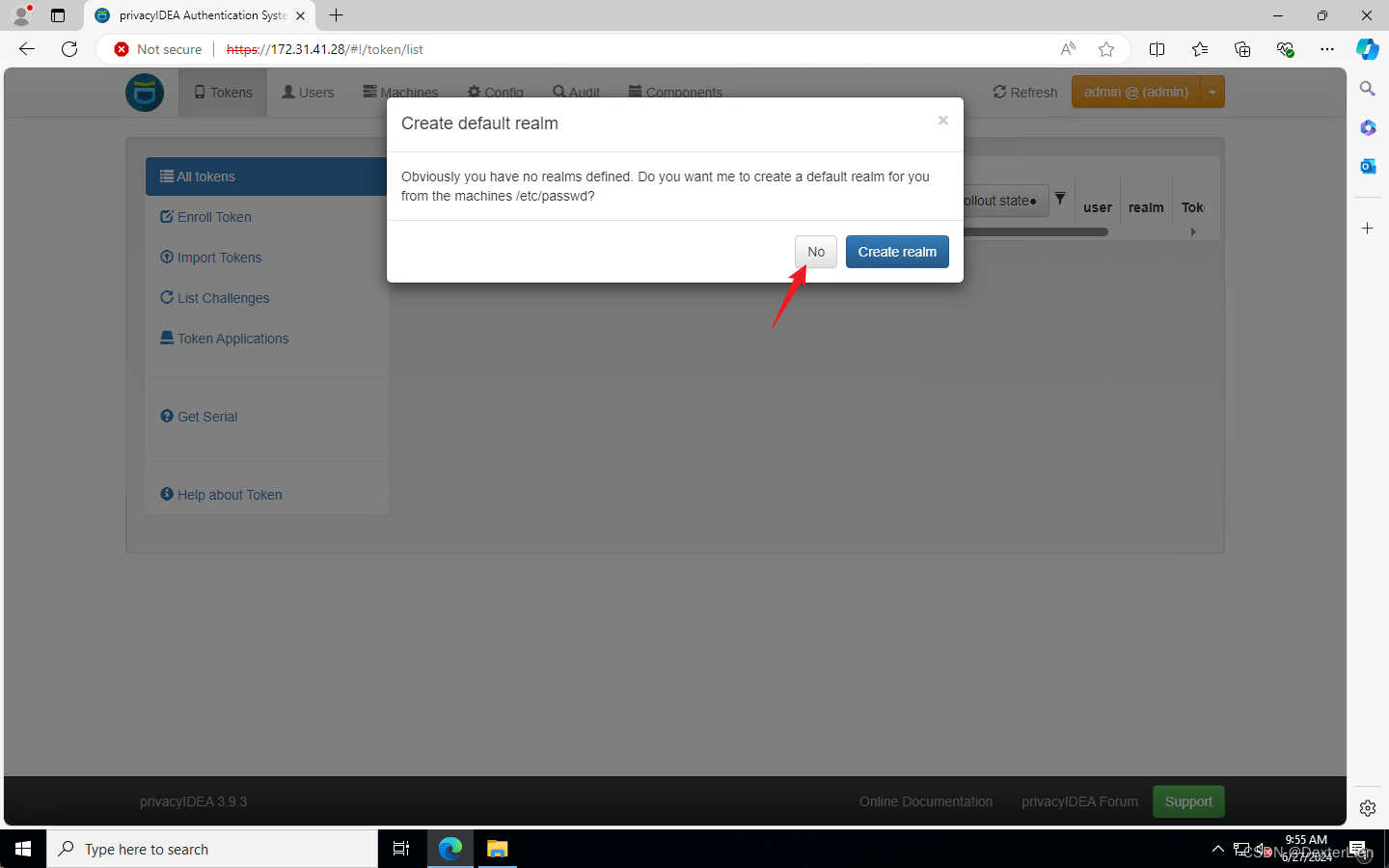Open the Machines tab

click(x=400, y=93)
